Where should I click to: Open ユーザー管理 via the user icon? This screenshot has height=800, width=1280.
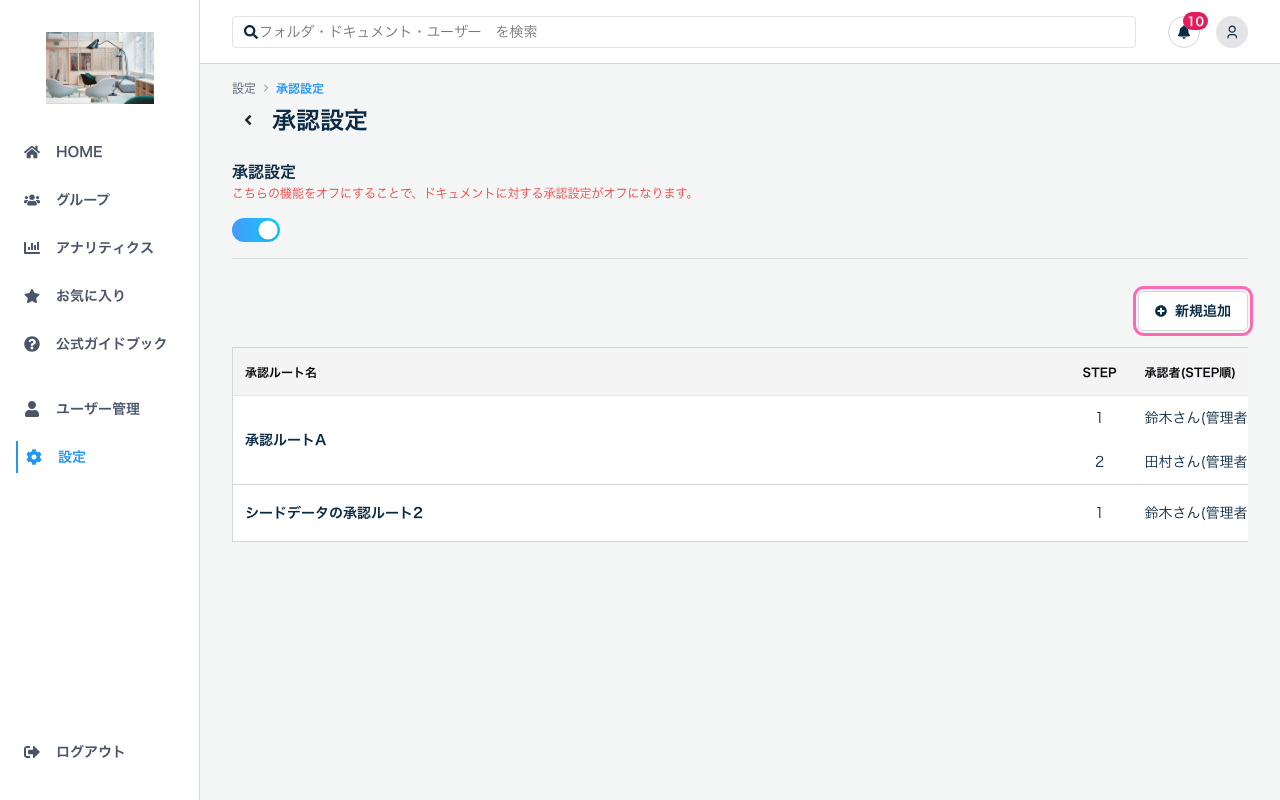(33, 408)
